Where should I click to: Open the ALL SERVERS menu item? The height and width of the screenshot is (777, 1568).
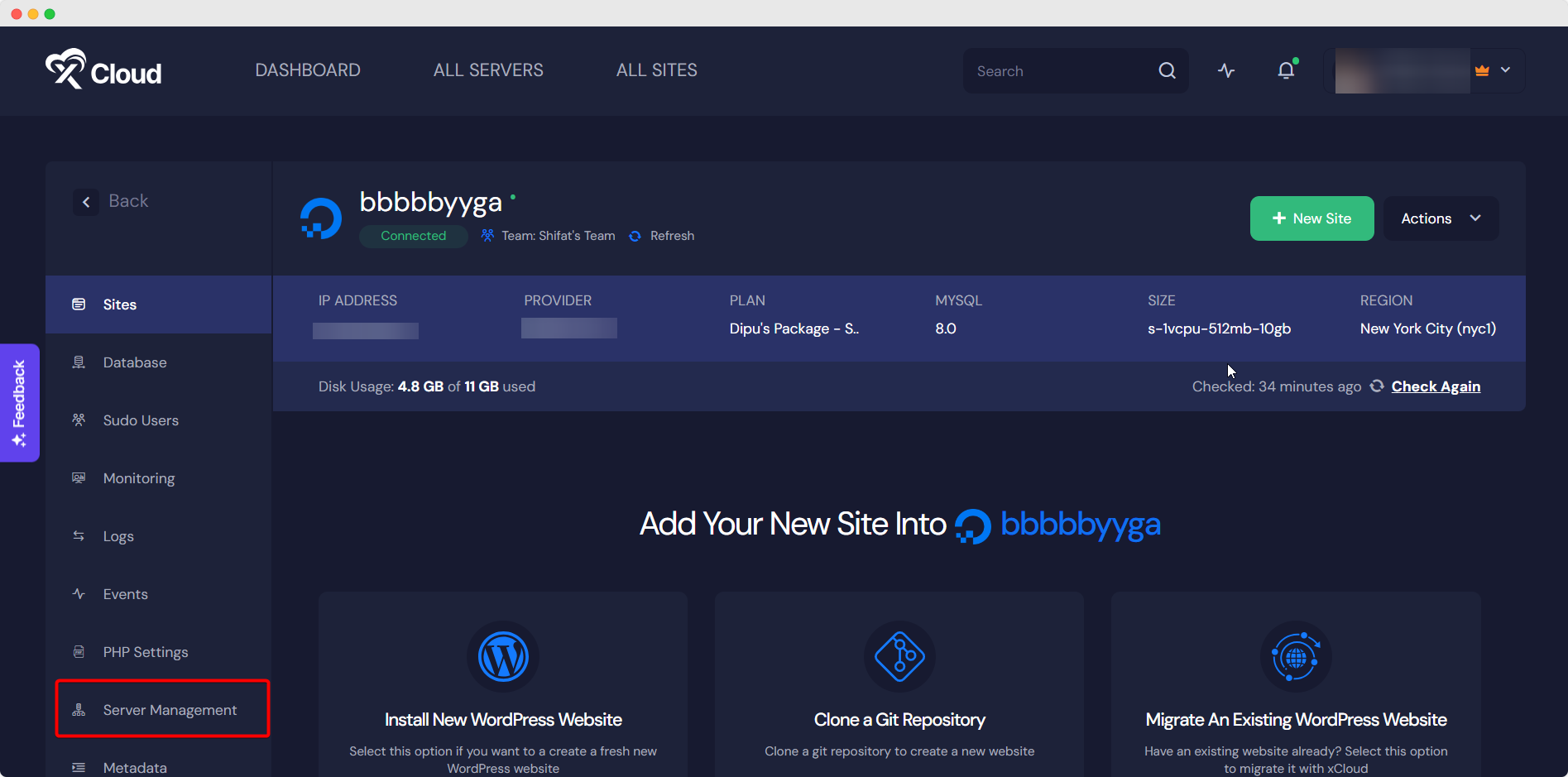pos(488,70)
